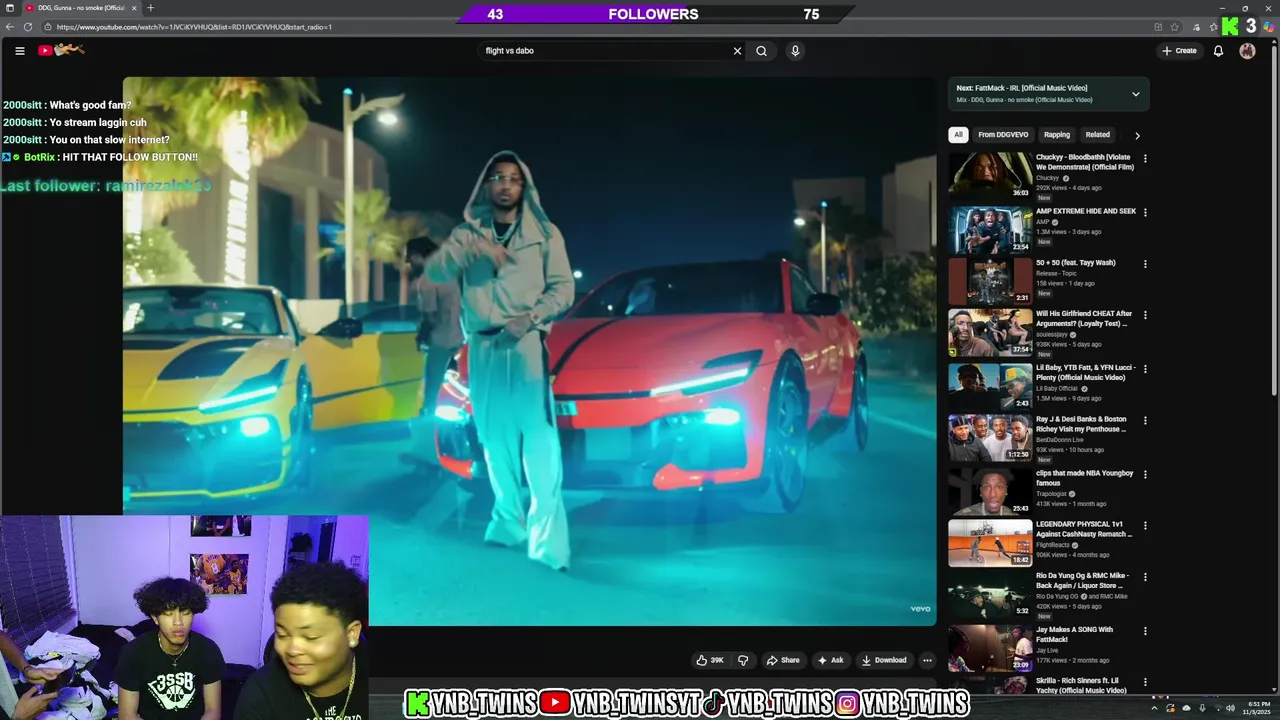The image size is (1280, 720).
Task: Open options menu for '50 + 50' video
Action: 1145,264
